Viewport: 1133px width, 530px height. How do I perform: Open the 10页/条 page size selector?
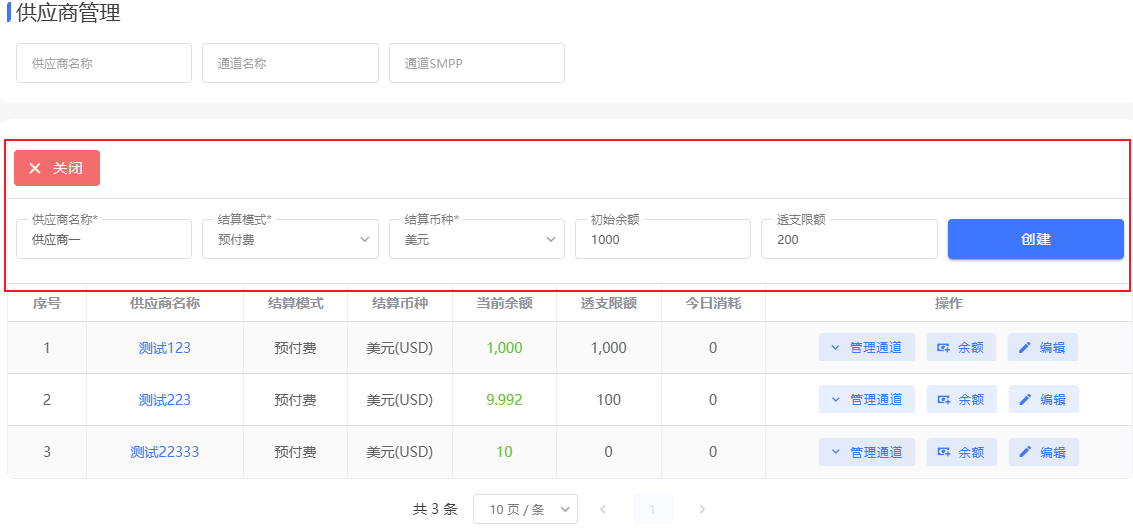524,509
